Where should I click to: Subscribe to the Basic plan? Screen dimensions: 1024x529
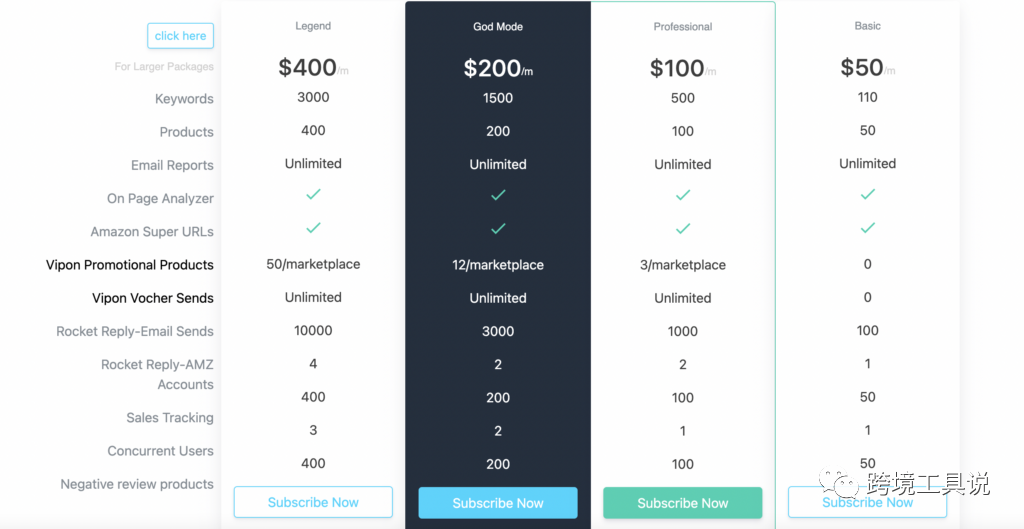(x=868, y=502)
